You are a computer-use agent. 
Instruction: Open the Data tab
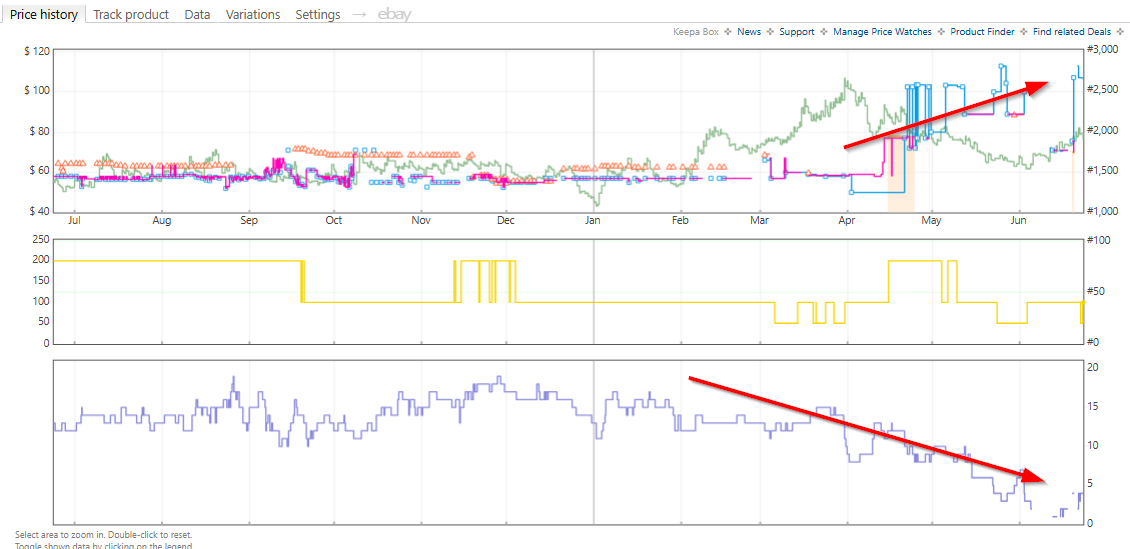pos(197,14)
